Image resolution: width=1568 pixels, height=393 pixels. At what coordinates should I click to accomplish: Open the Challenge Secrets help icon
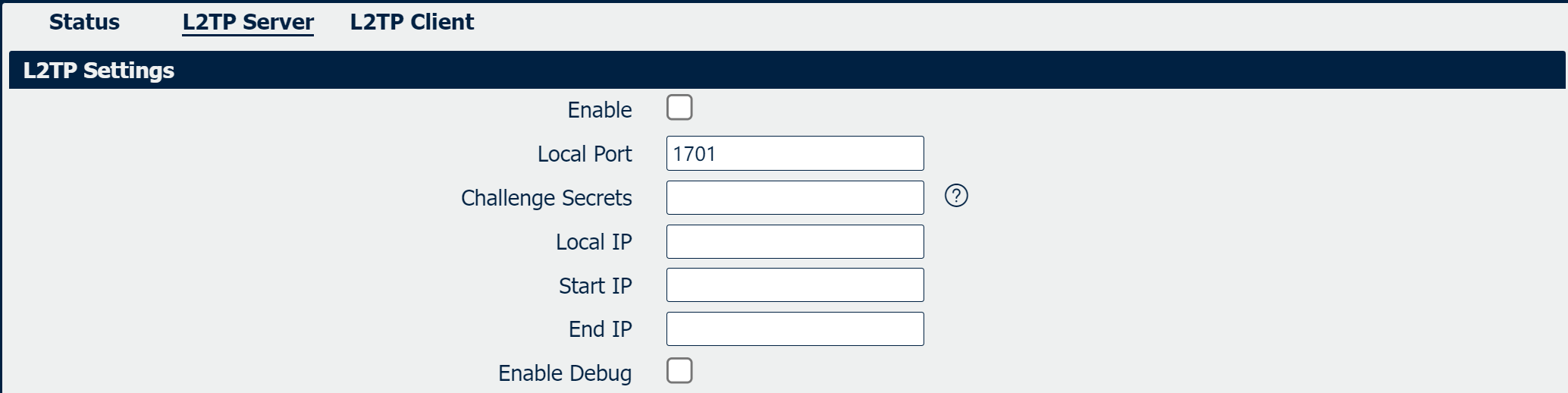pyautogui.click(x=956, y=196)
